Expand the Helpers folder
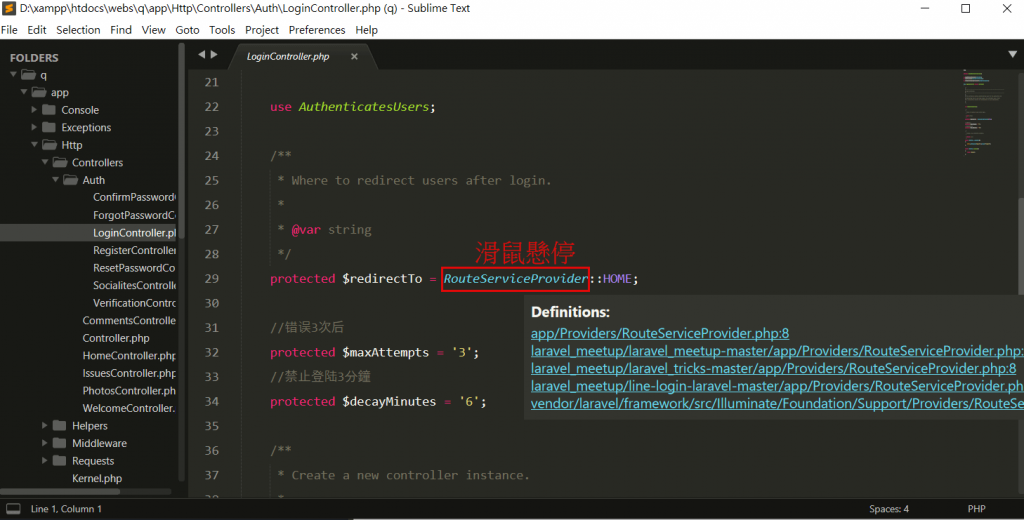This screenshot has height=520, width=1024. coord(45,425)
